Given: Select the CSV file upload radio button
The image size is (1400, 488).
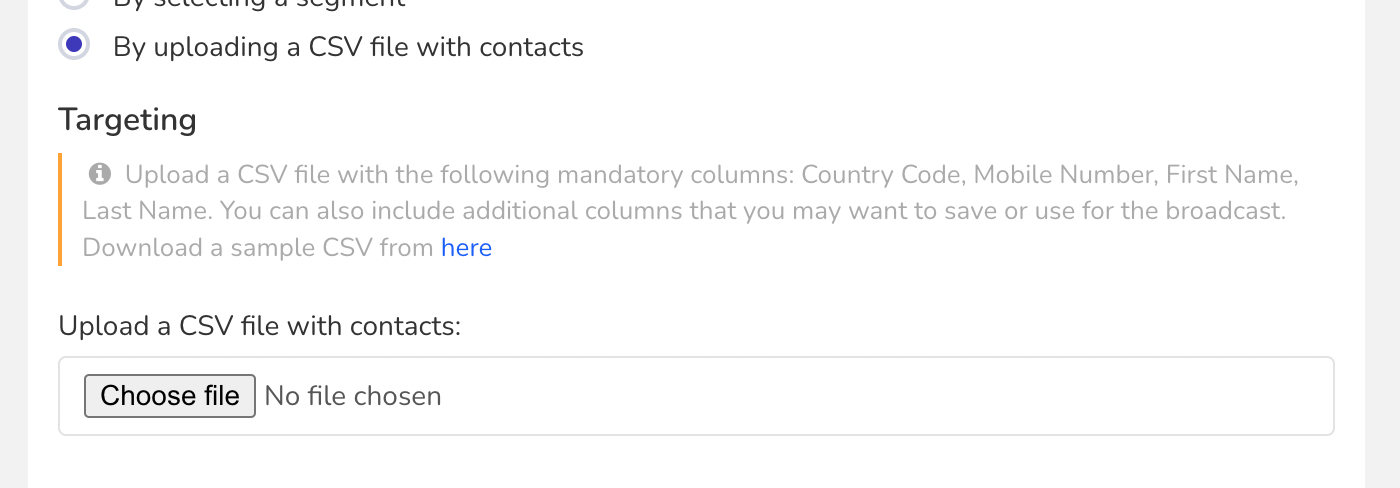Looking at the screenshot, I should (74, 45).
